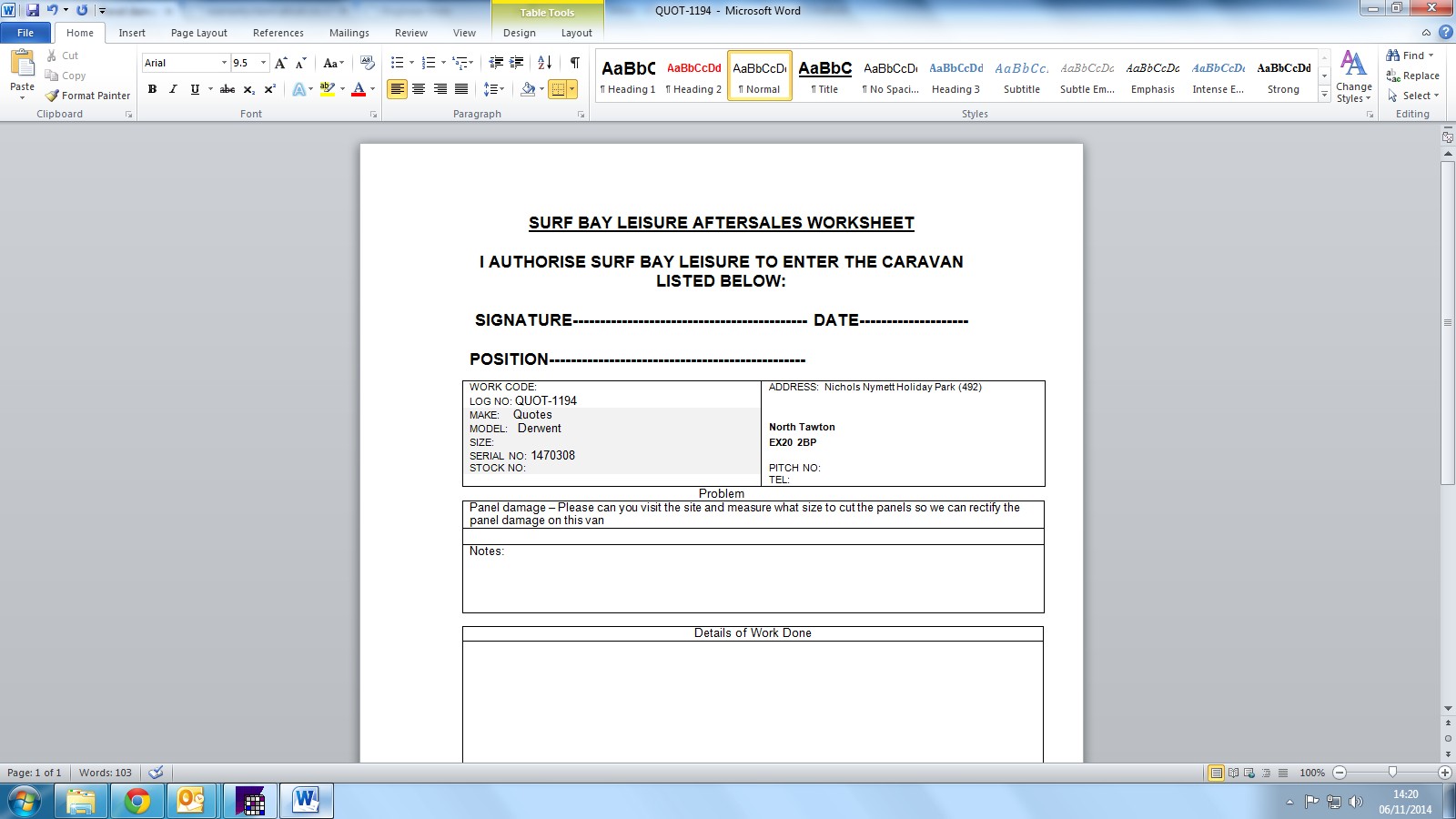Toggle Align Text Right
This screenshot has width=1456, height=819.
pos(440,89)
